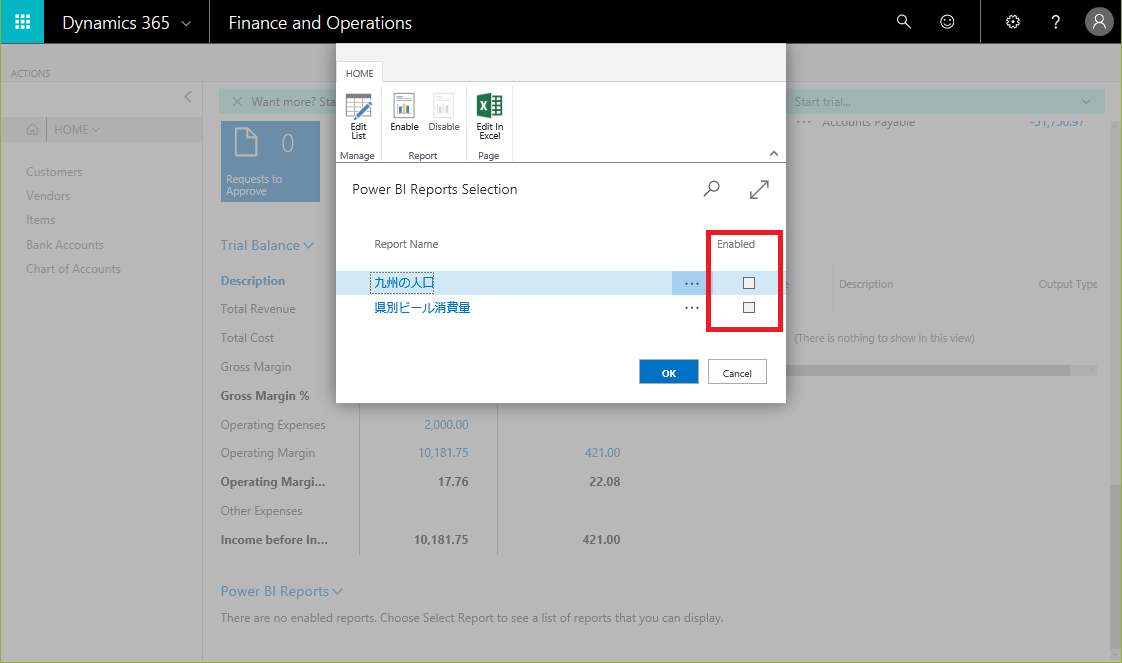Open the user profile avatar
The height and width of the screenshot is (663, 1122).
click(x=1099, y=21)
